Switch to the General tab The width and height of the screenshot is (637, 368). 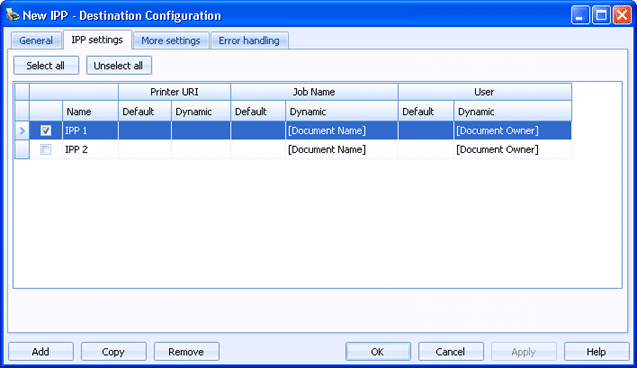click(x=36, y=41)
